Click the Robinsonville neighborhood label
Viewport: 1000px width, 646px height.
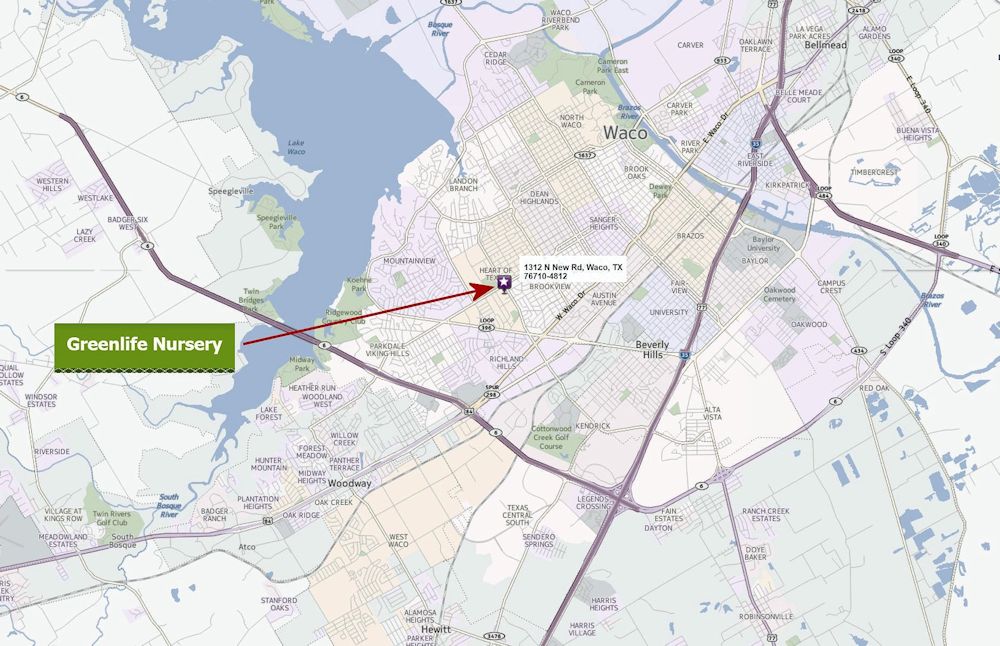point(766,617)
